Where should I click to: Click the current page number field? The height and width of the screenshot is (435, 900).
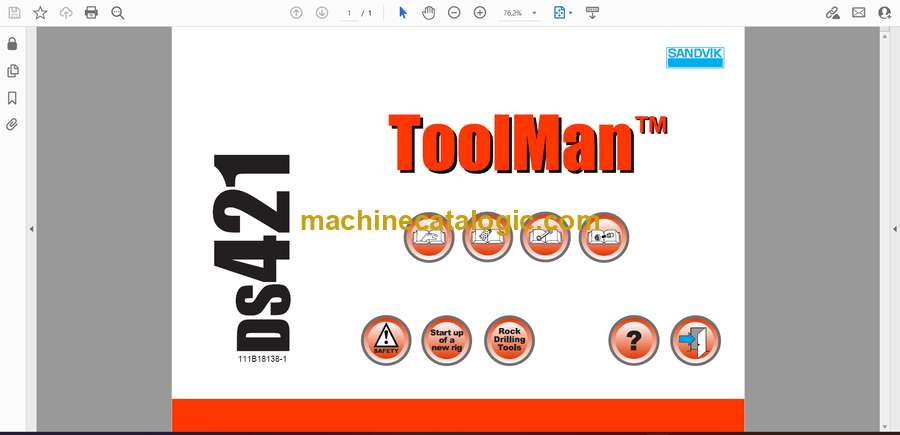(349, 13)
